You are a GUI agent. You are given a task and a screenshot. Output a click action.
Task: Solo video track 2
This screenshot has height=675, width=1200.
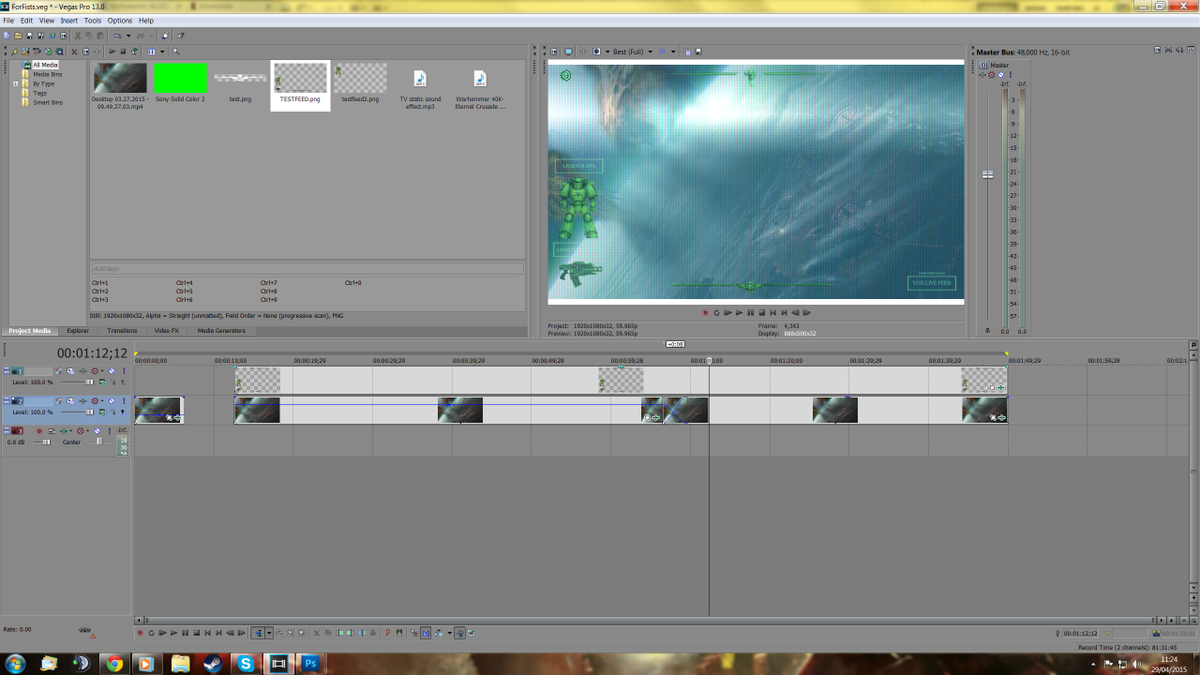pyautogui.click(x=124, y=401)
